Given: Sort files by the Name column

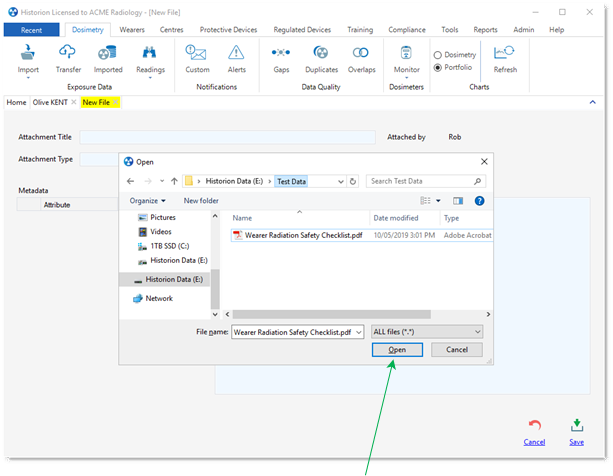Looking at the screenshot, I should [x=242, y=218].
